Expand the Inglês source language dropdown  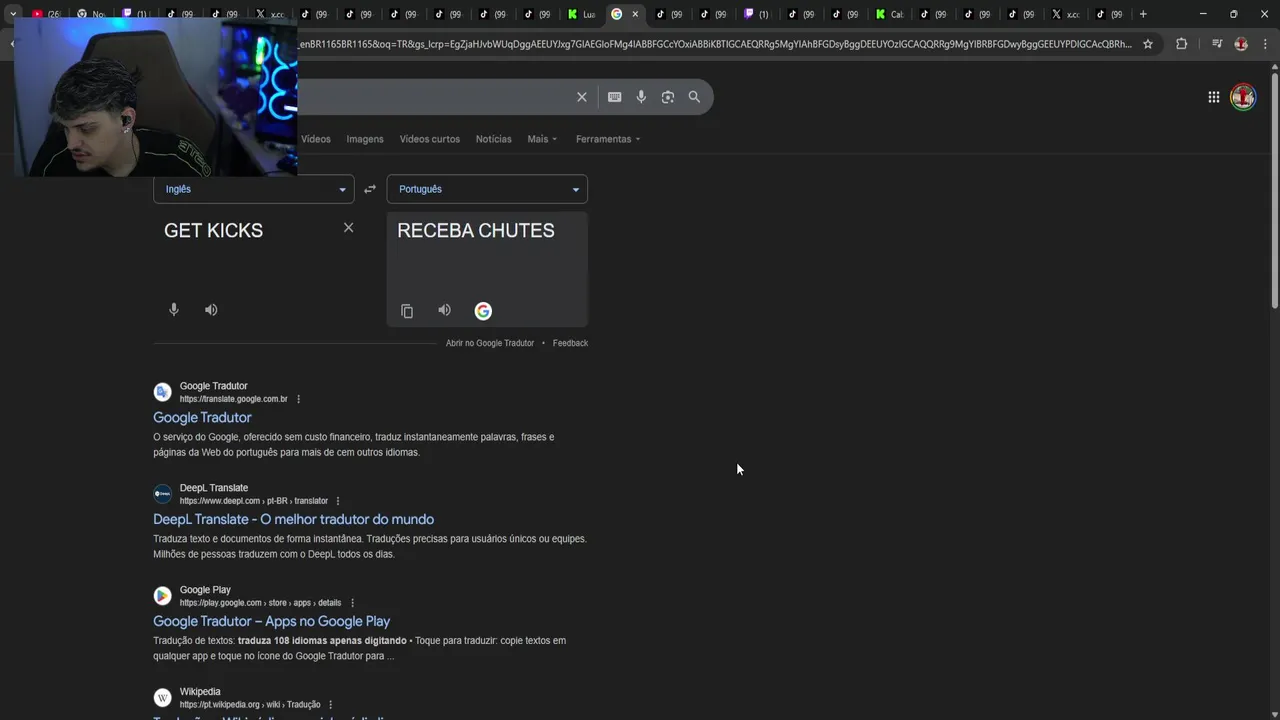254,189
